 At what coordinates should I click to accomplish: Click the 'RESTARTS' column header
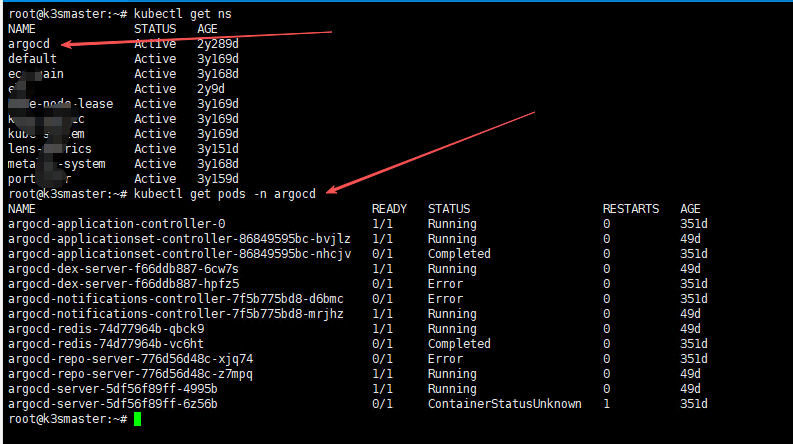pos(631,209)
